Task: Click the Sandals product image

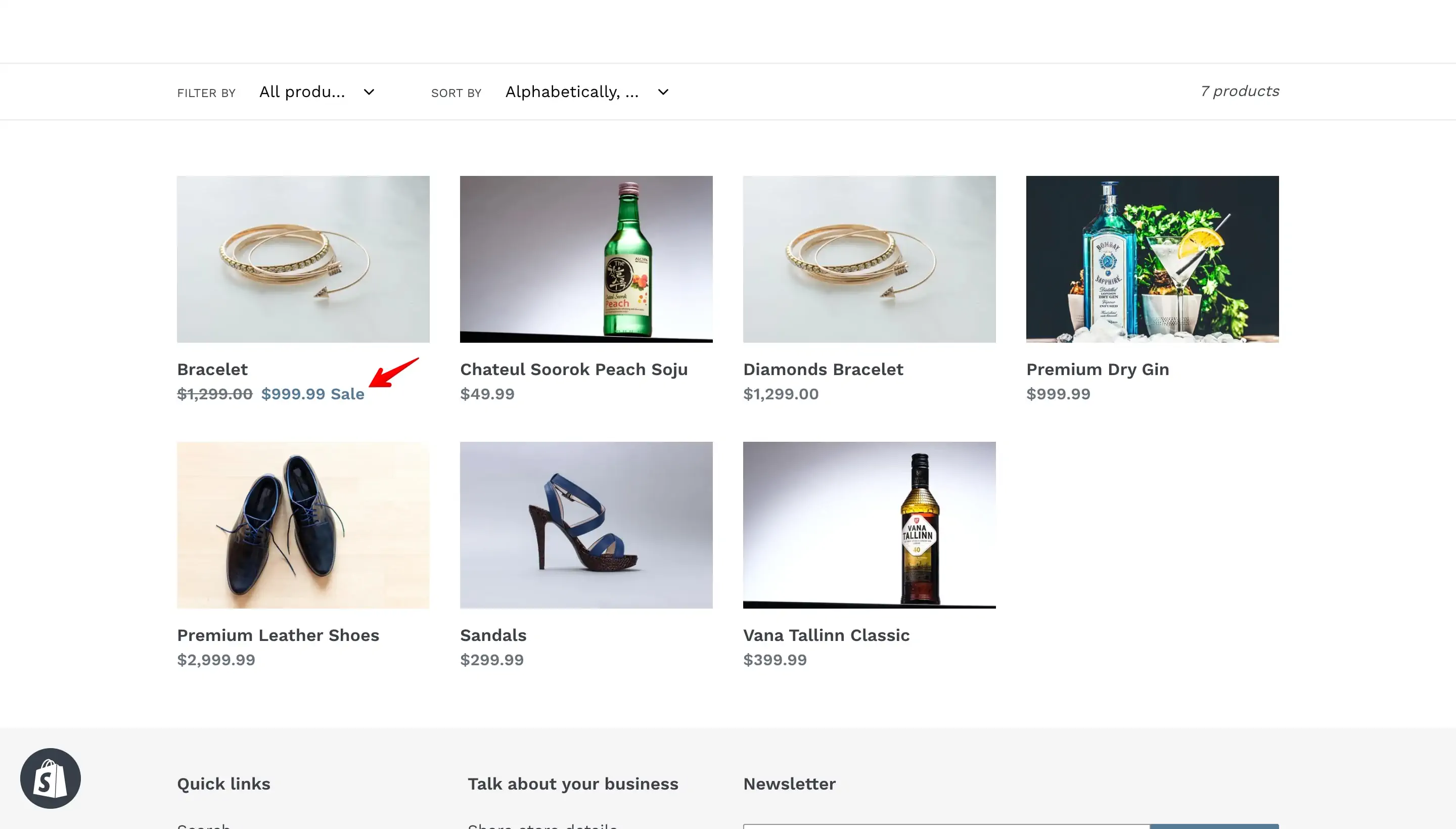Action: [586, 525]
